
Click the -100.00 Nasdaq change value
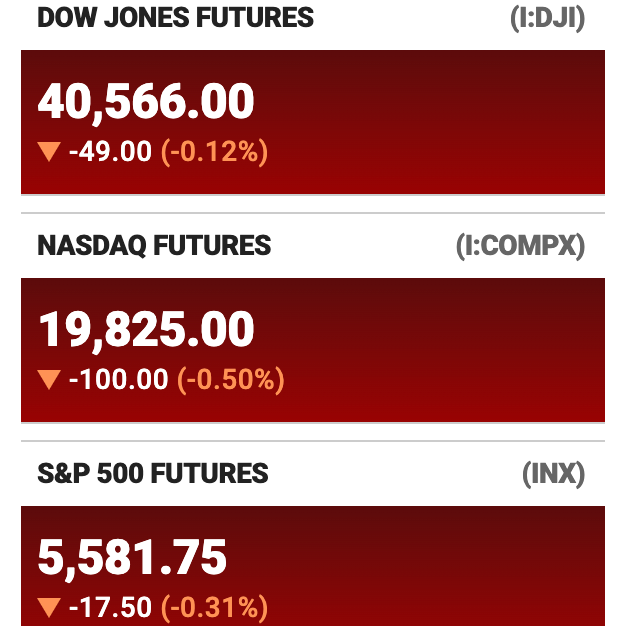point(119,380)
